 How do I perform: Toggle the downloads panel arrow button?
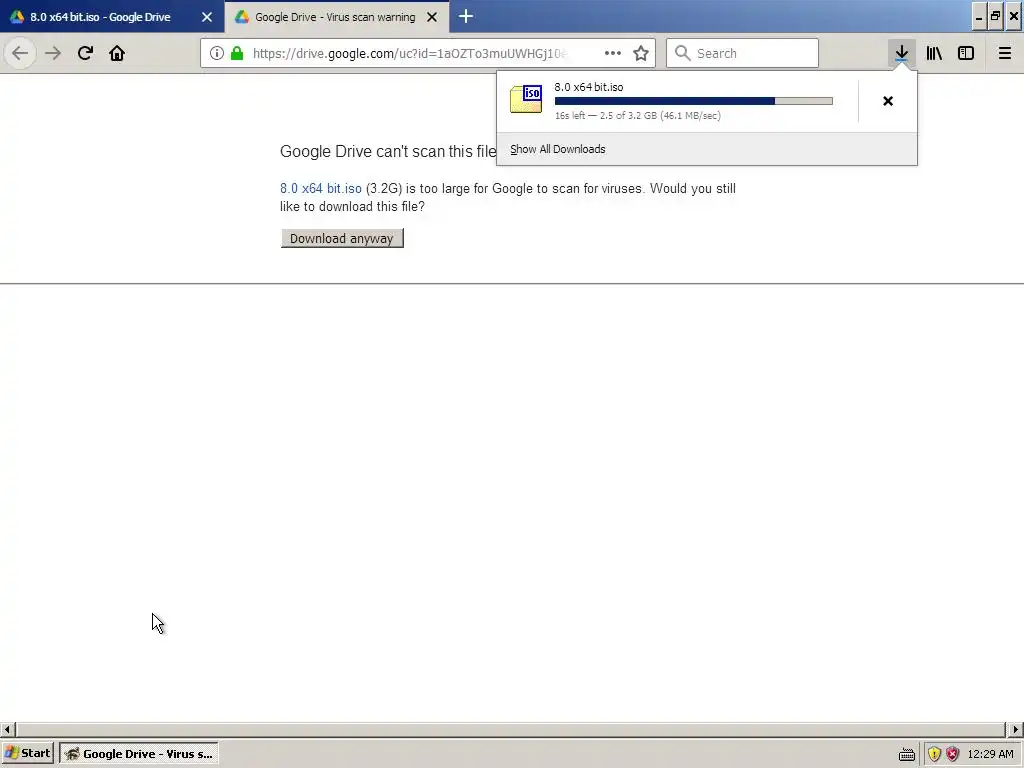click(x=901, y=53)
